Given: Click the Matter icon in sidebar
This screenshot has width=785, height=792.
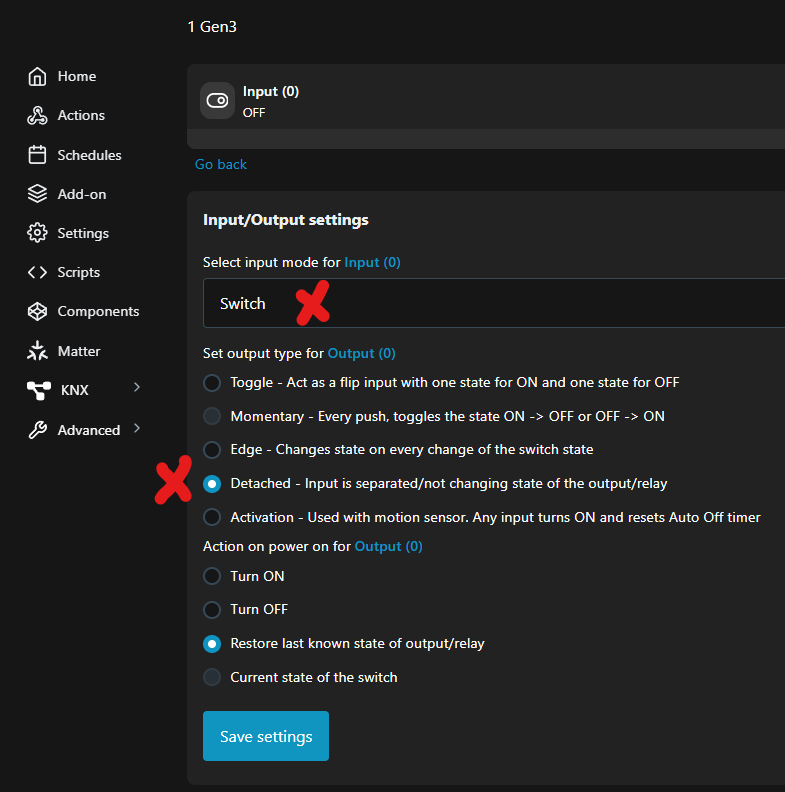Looking at the screenshot, I should [x=37, y=351].
